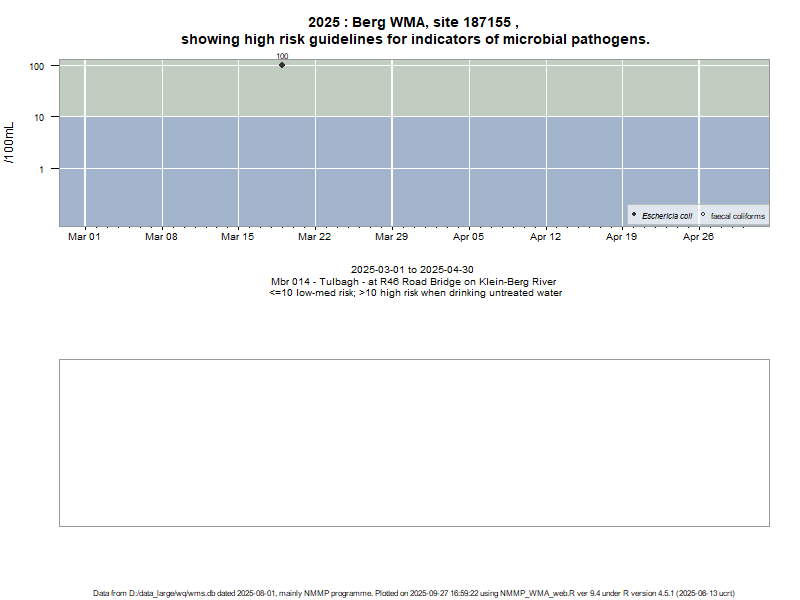
Task: Click the faecal coliforms legend marker
Action: pos(703,215)
